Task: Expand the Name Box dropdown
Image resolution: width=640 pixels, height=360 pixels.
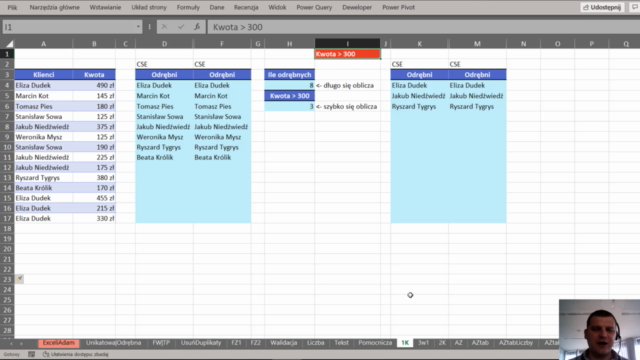Action: pos(138,27)
